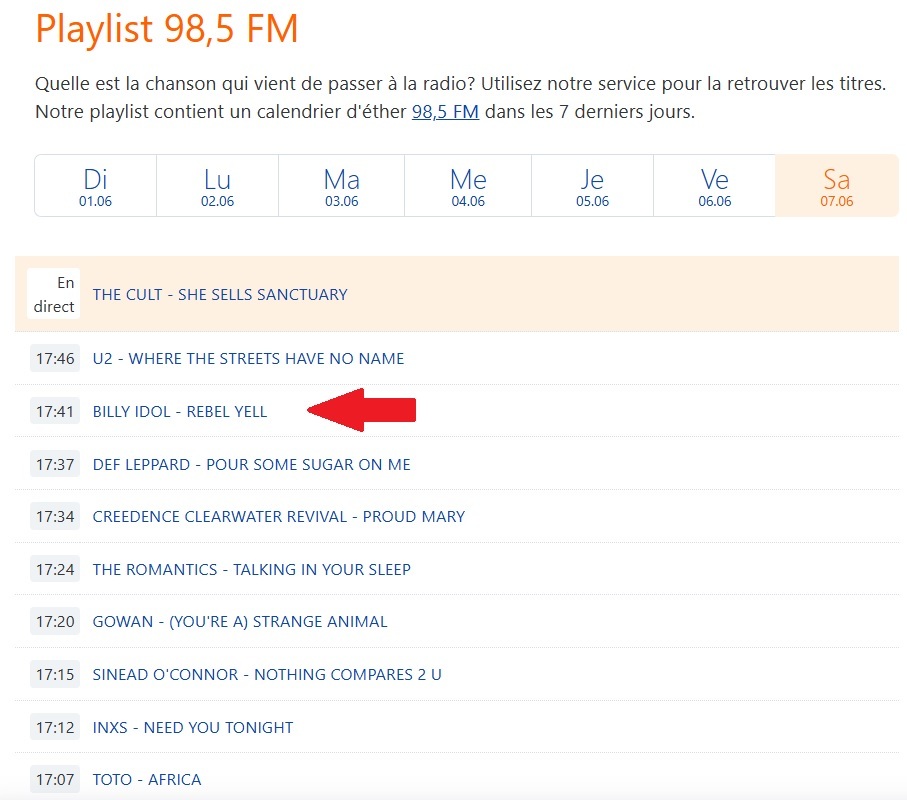907x800 pixels.
Task: Select the Me 04.06 day tab
Action: pyautogui.click(x=467, y=186)
